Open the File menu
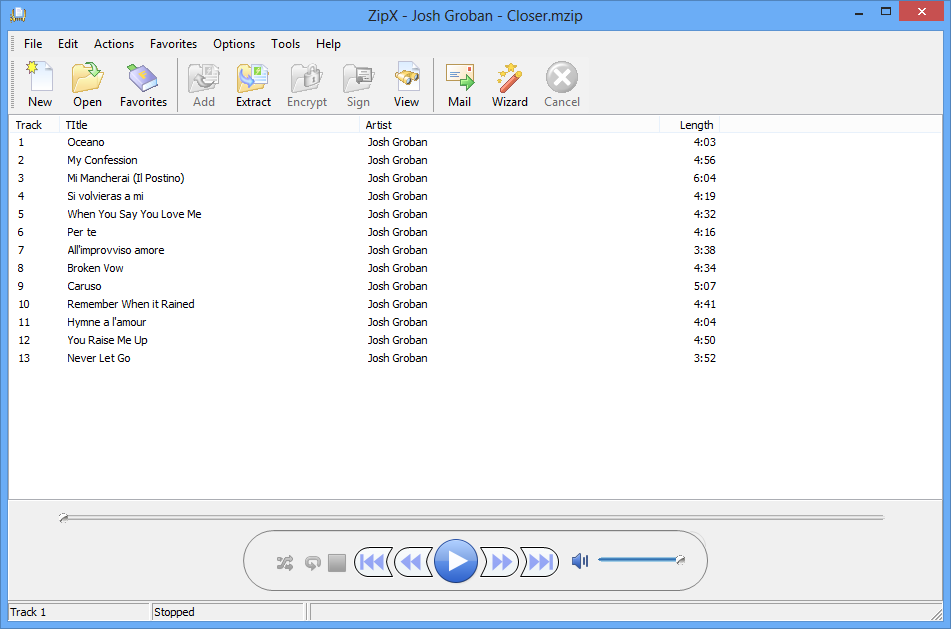The image size is (951, 629). [33, 44]
